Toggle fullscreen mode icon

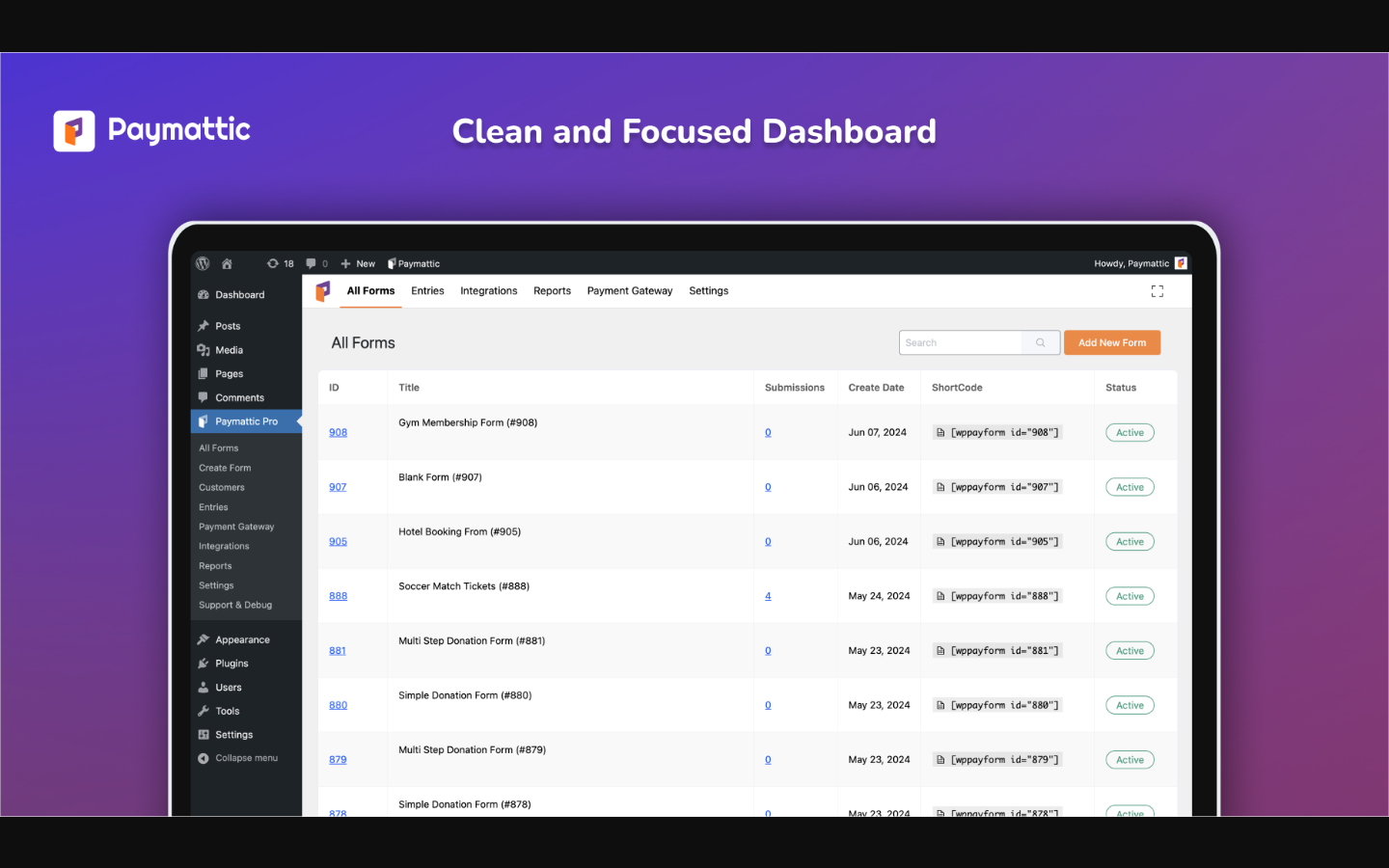click(1157, 291)
